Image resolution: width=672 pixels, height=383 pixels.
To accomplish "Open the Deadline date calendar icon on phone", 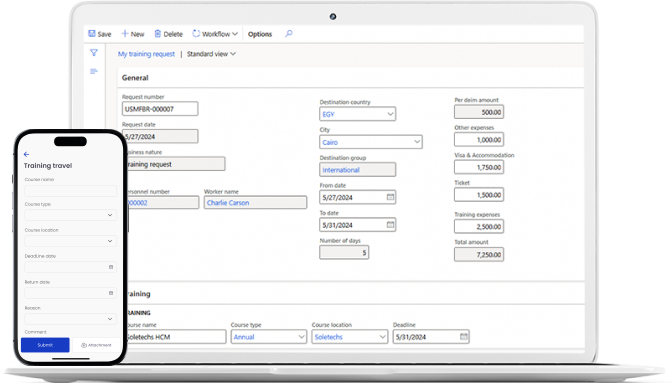I will (111, 267).
